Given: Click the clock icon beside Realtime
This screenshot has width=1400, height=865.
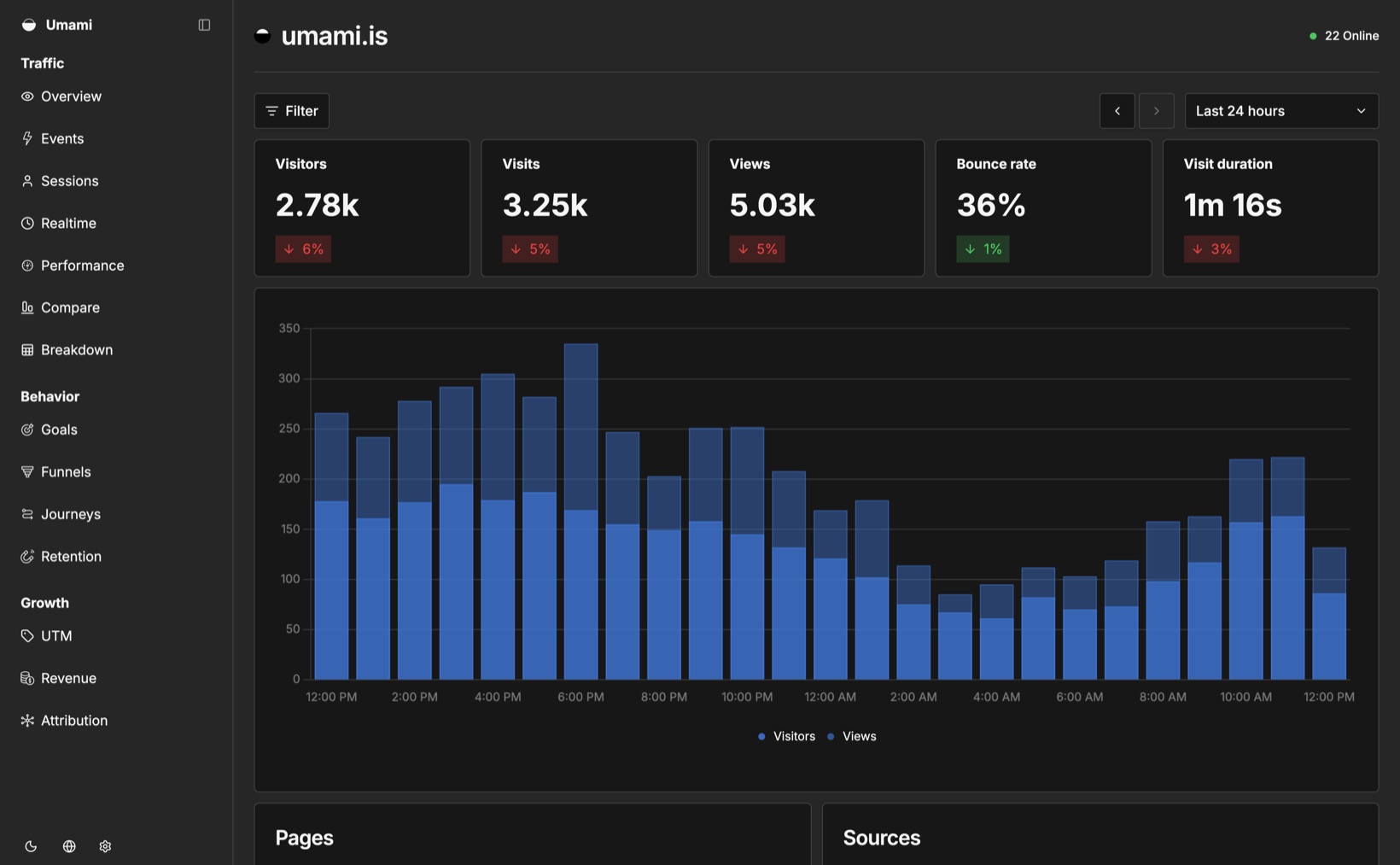Looking at the screenshot, I should [27, 223].
